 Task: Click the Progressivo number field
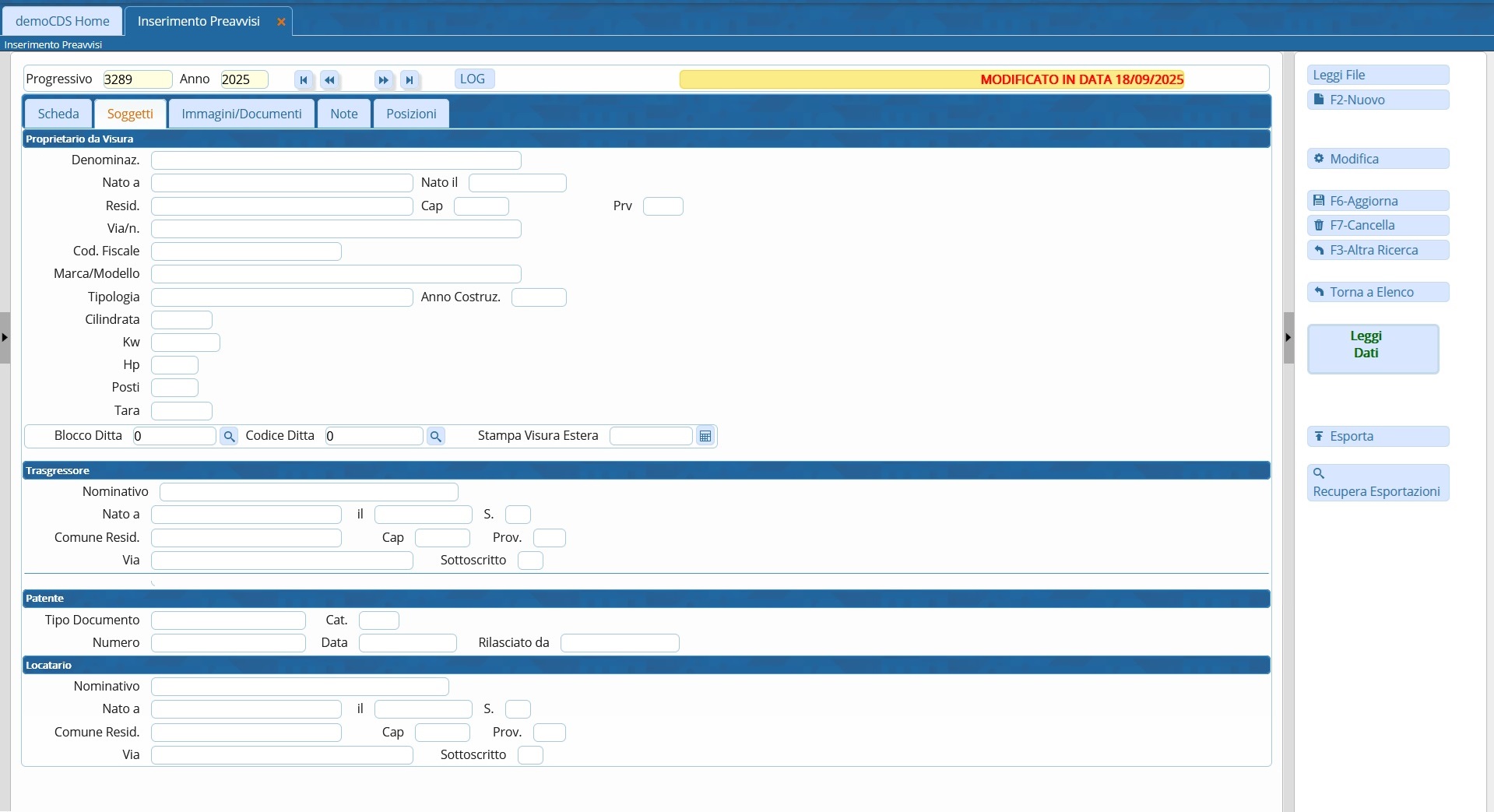pyautogui.click(x=137, y=79)
